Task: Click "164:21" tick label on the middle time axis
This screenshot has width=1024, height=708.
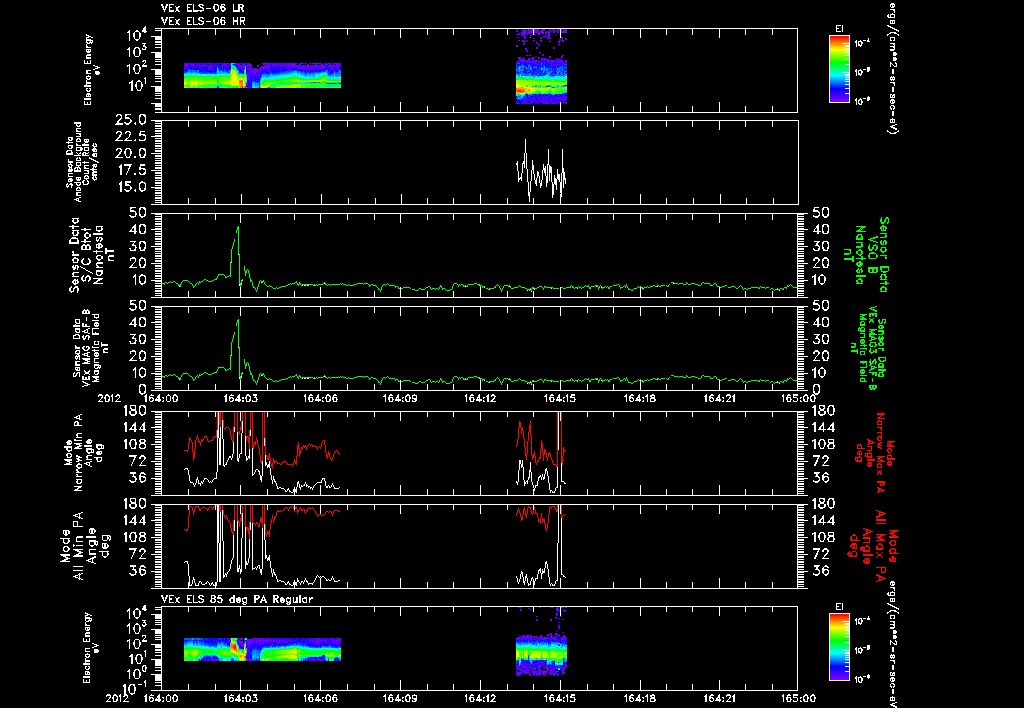Action: pyautogui.click(x=720, y=397)
